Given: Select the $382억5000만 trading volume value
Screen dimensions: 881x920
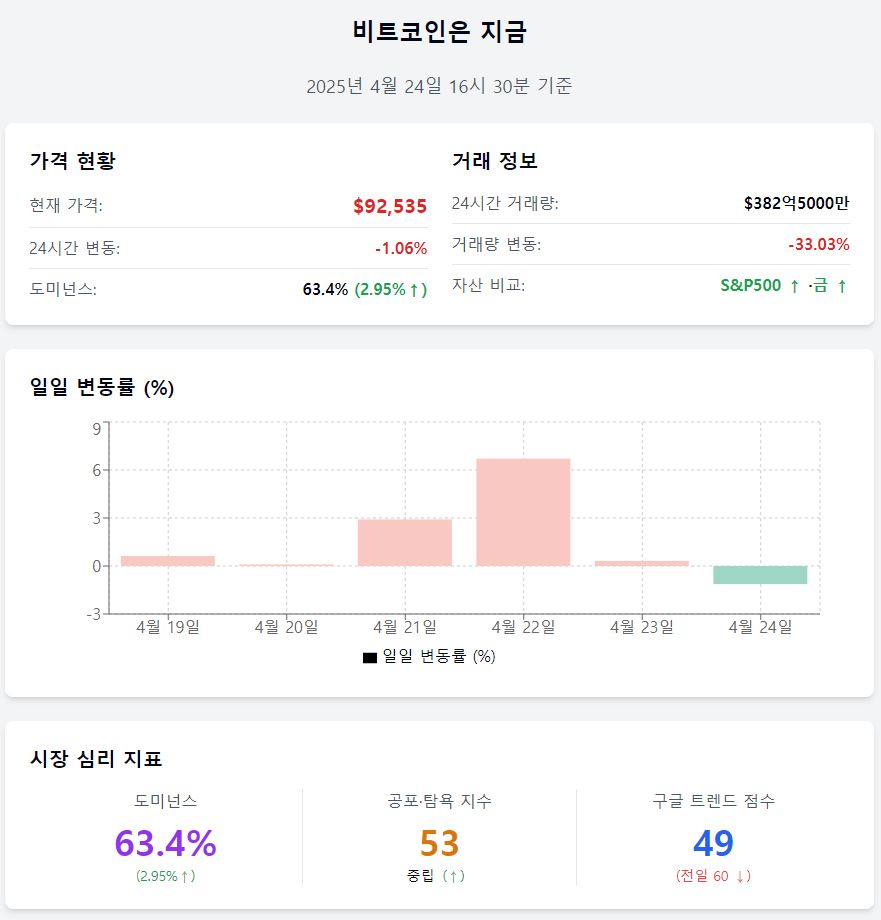Looking at the screenshot, I should (796, 204).
